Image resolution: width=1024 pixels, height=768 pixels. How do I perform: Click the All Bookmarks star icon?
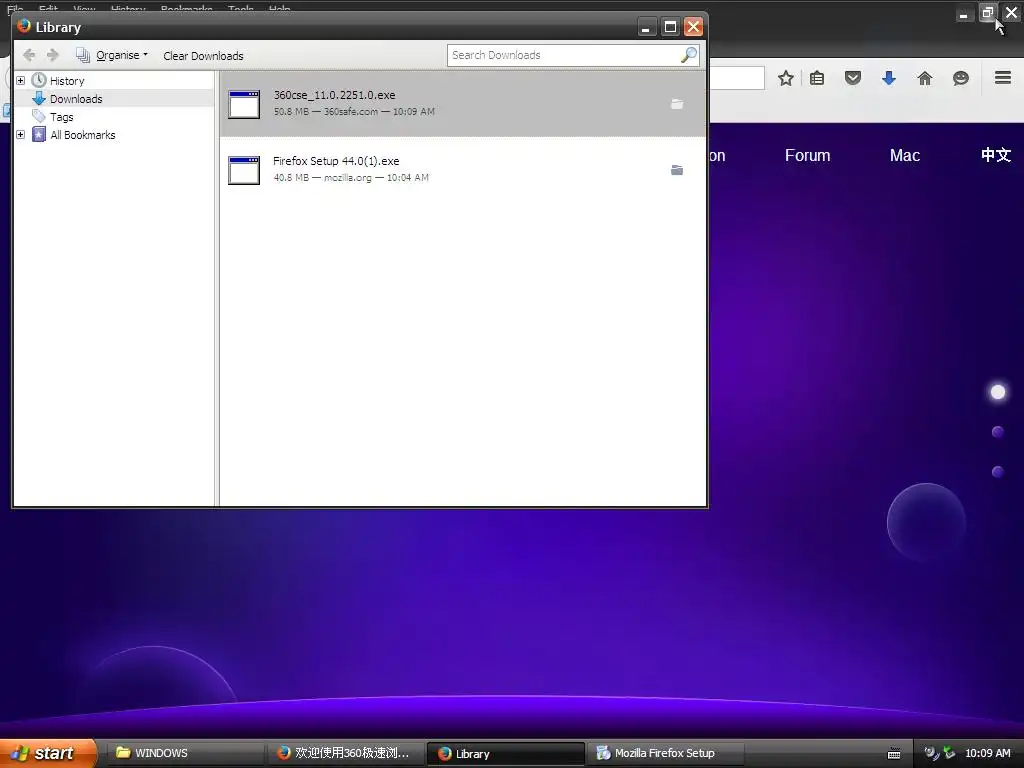click(39, 135)
